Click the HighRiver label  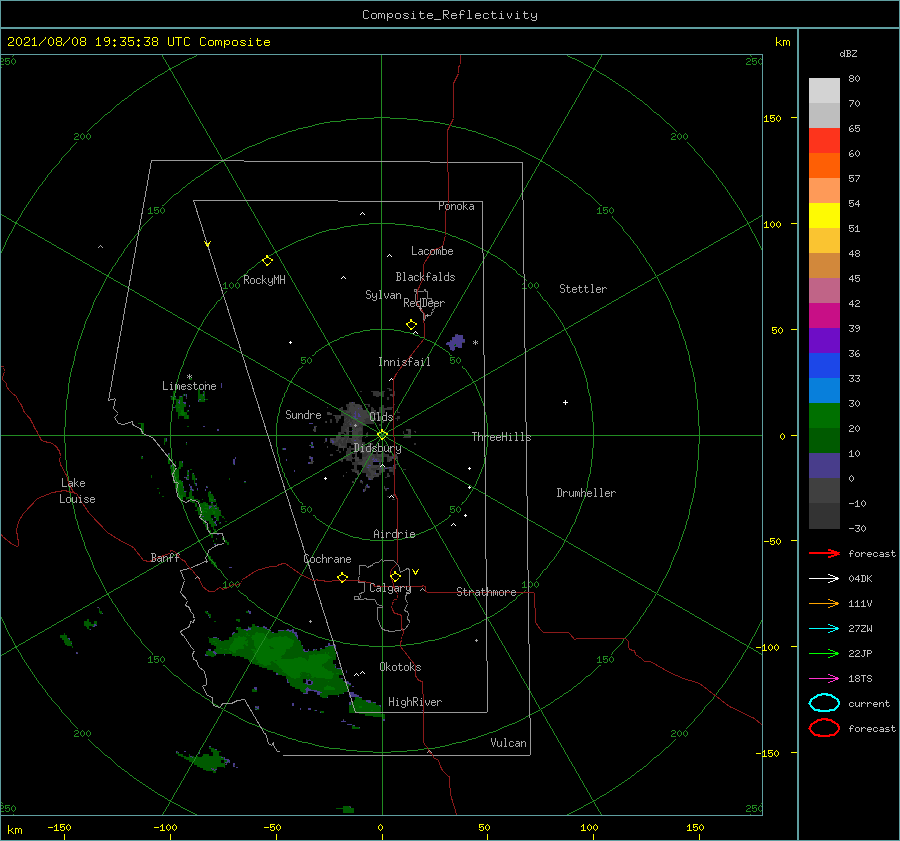415,702
